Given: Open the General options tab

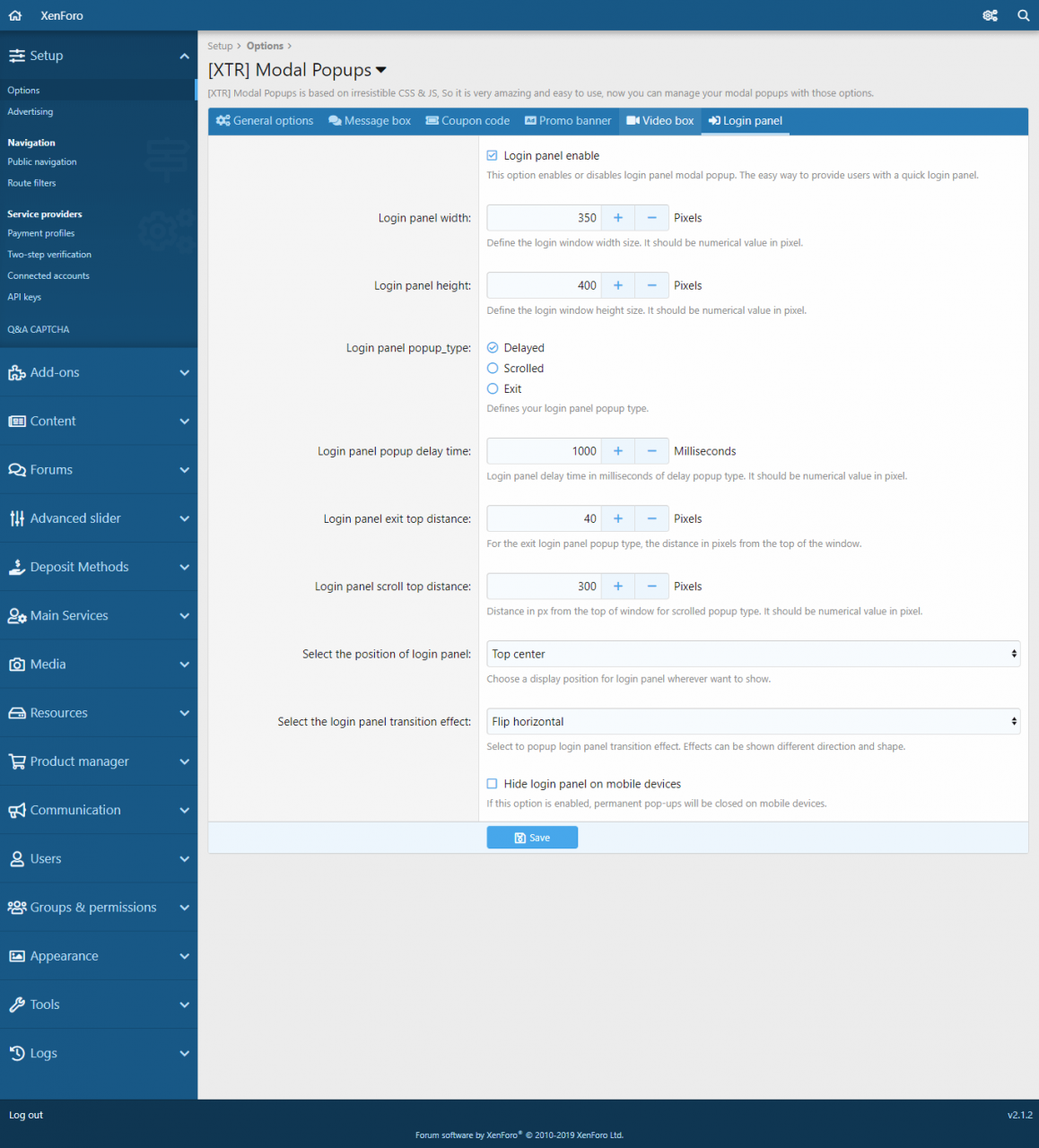Looking at the screenshot, I should point(265,121).
